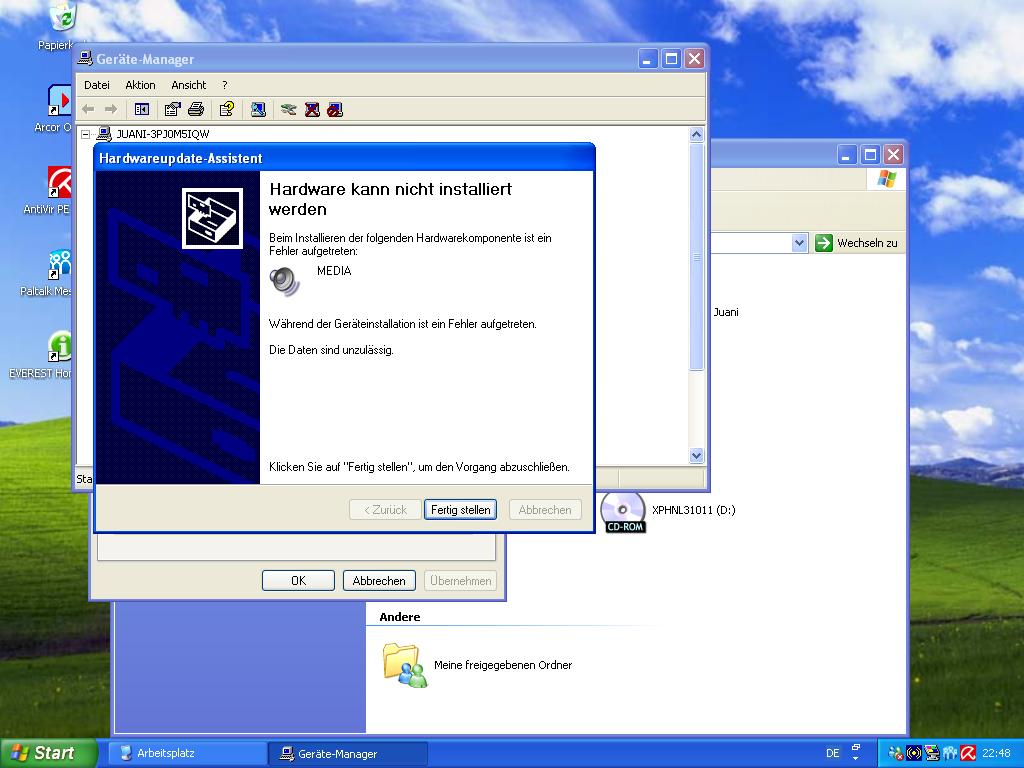This screenshot has height=768, width=1024.
Task: Click the scroll up arrow in Geräte-Manager
Action: [x=696, y=135]
